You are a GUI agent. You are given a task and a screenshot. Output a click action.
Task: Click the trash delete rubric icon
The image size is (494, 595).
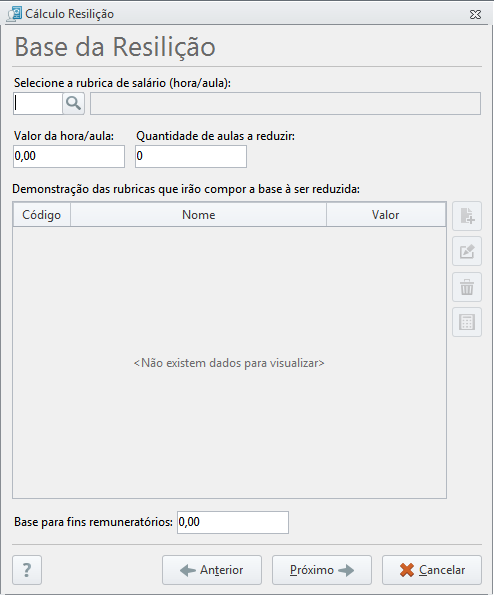pos(467,287)
